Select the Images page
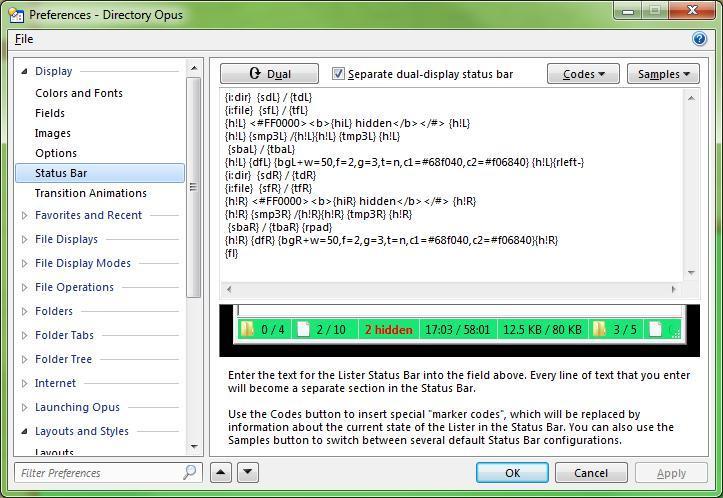Screen dimensions: 723x498 [53, 133]
